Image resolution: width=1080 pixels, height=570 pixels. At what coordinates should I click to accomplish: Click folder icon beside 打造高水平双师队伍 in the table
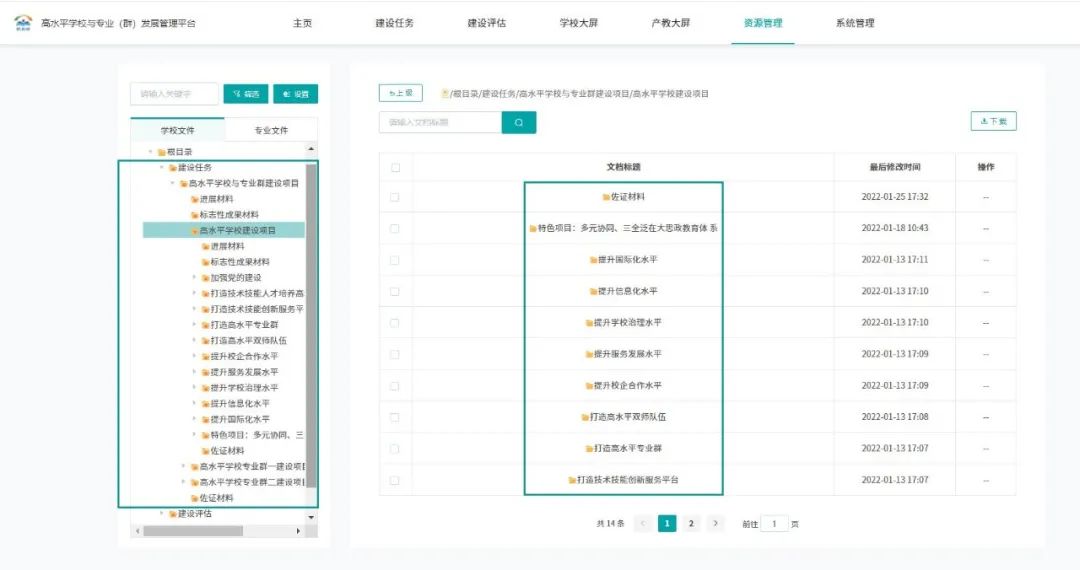pyautogui.click(x=585, y=417)
